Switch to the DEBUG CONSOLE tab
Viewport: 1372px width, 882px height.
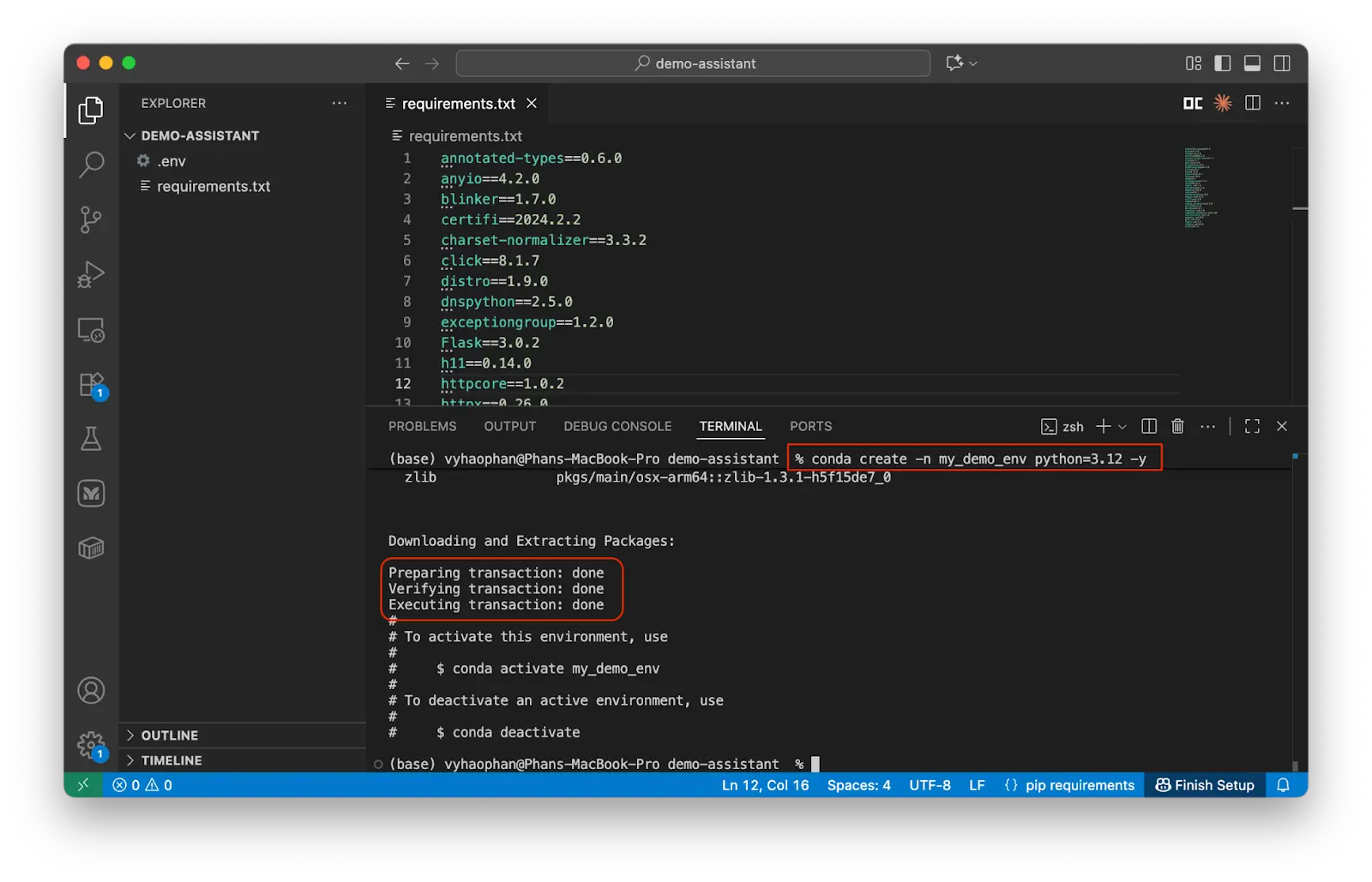pyautogui.click(x=617, y=426)
